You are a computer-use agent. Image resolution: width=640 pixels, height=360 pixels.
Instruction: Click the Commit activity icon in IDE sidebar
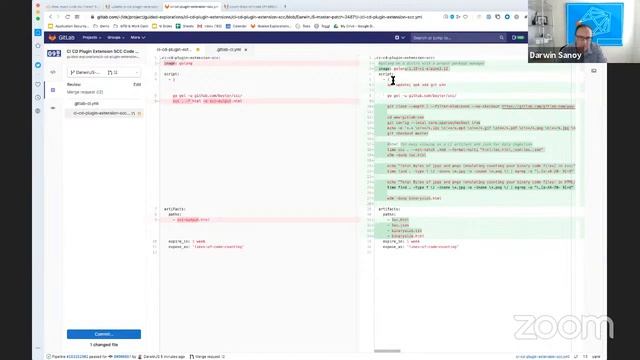[x=53, y=108]
